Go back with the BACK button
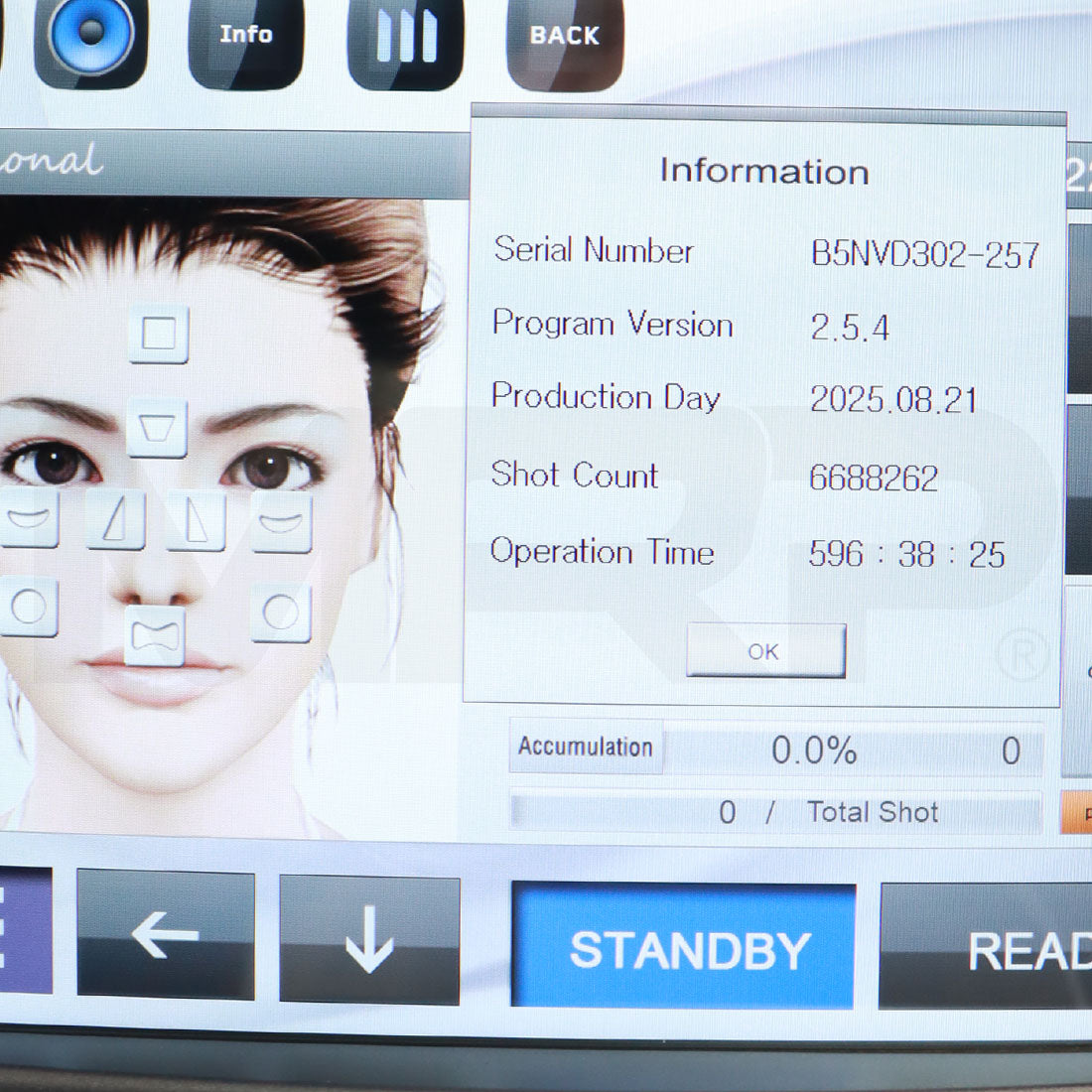The width and height of the screenshot is (1092, 1092). point(565,37)
